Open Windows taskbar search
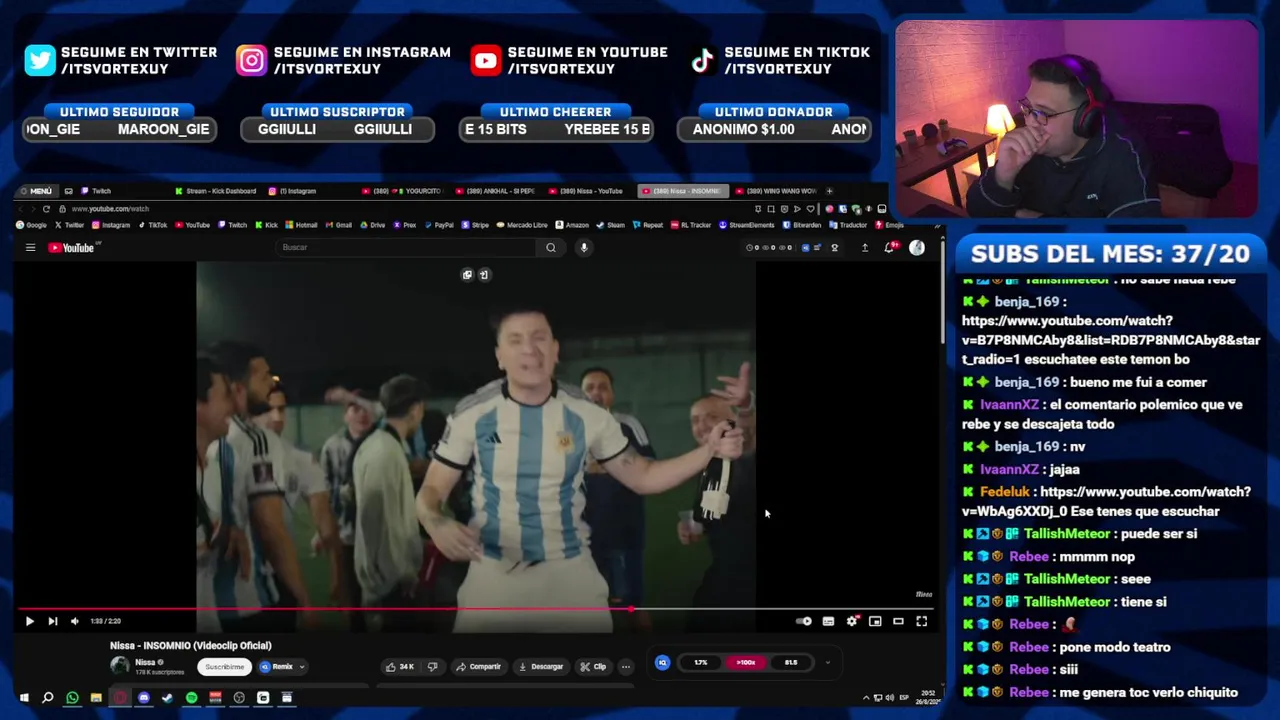1280x720 pixels. 47,697
